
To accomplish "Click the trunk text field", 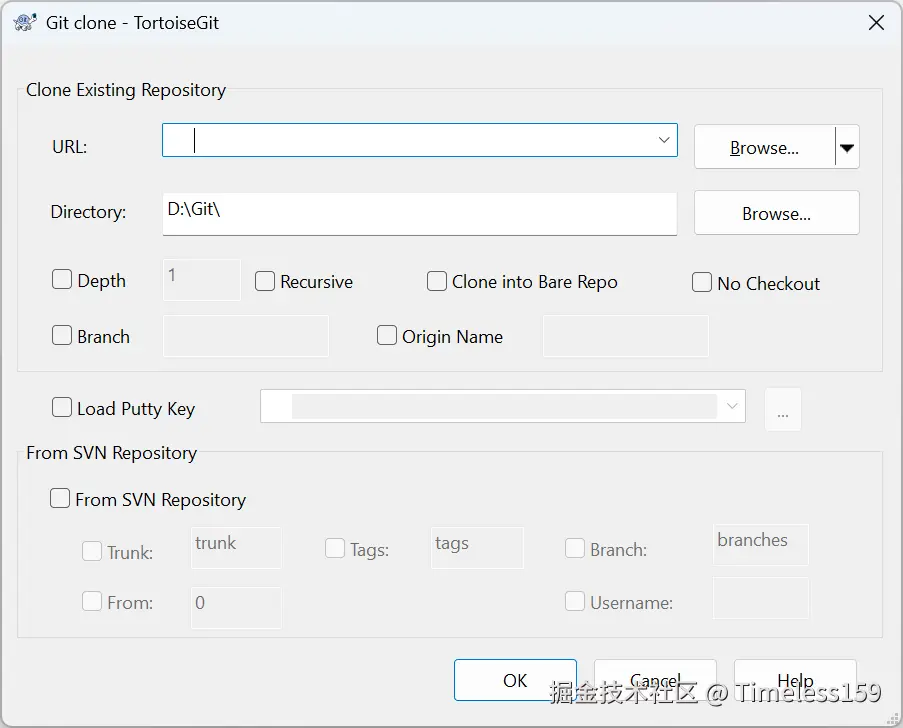I will (x=236, y=548).
